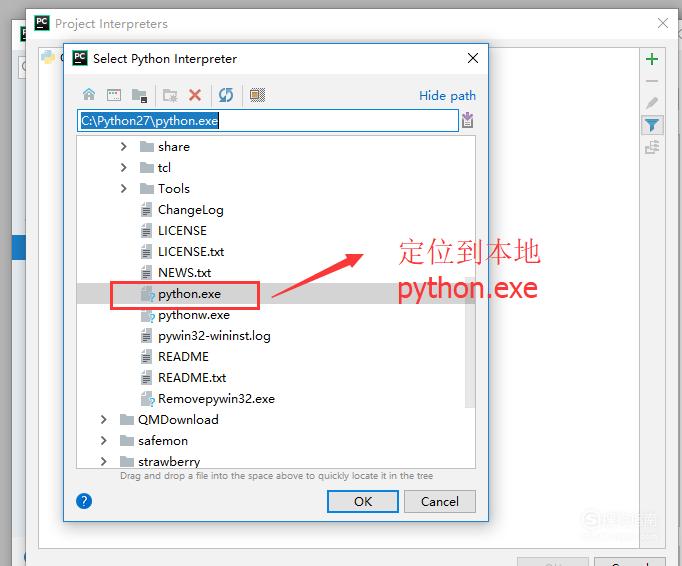Click the project directory toolbar icon
This screenshot has width=682, height=566.
[x=139, y=95]
